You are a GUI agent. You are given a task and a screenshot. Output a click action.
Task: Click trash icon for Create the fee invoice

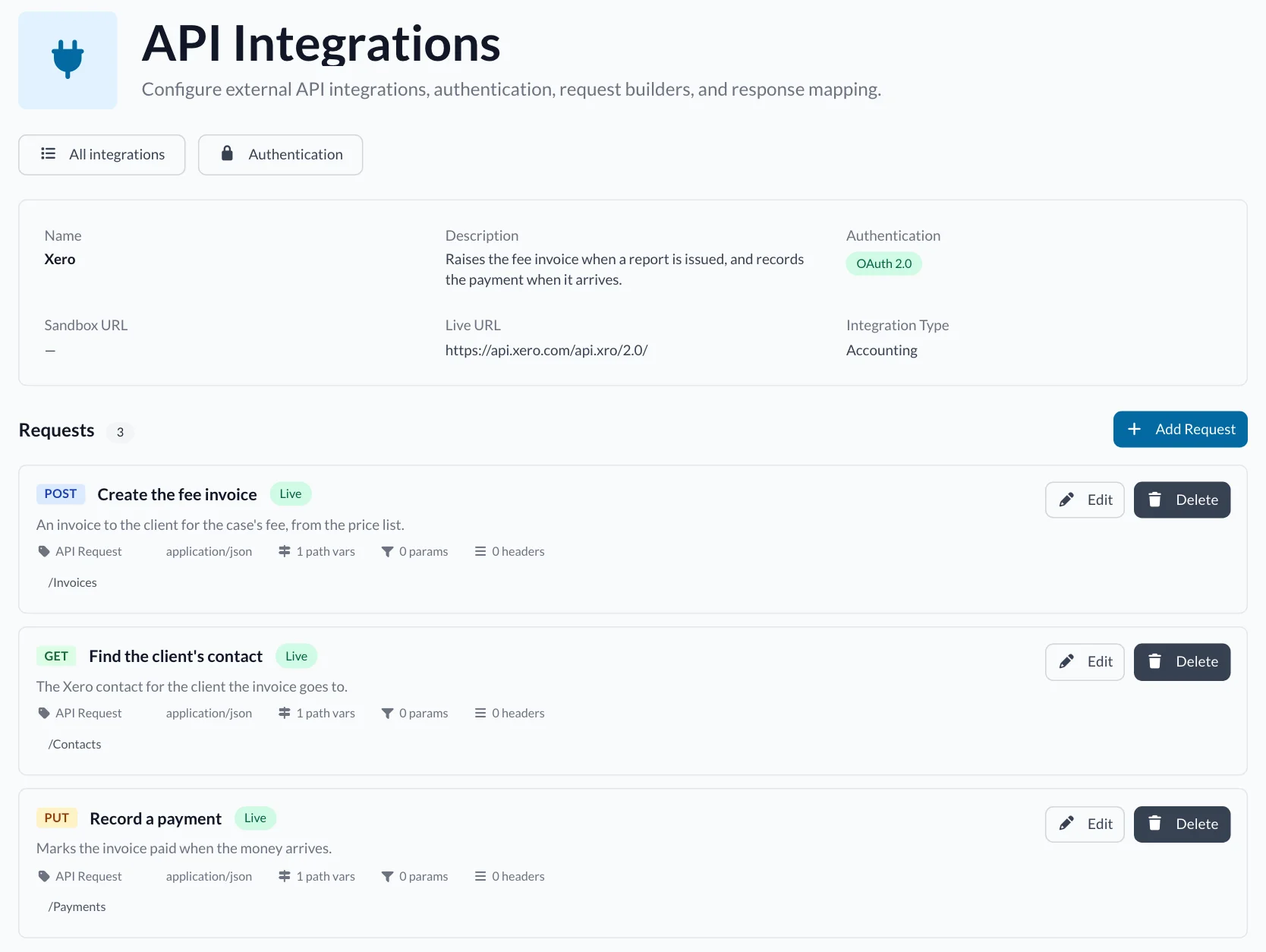coord(1154,500)
